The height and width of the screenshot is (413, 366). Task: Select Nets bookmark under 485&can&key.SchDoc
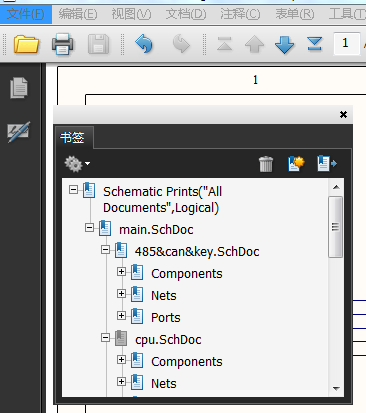click(164, 296)
